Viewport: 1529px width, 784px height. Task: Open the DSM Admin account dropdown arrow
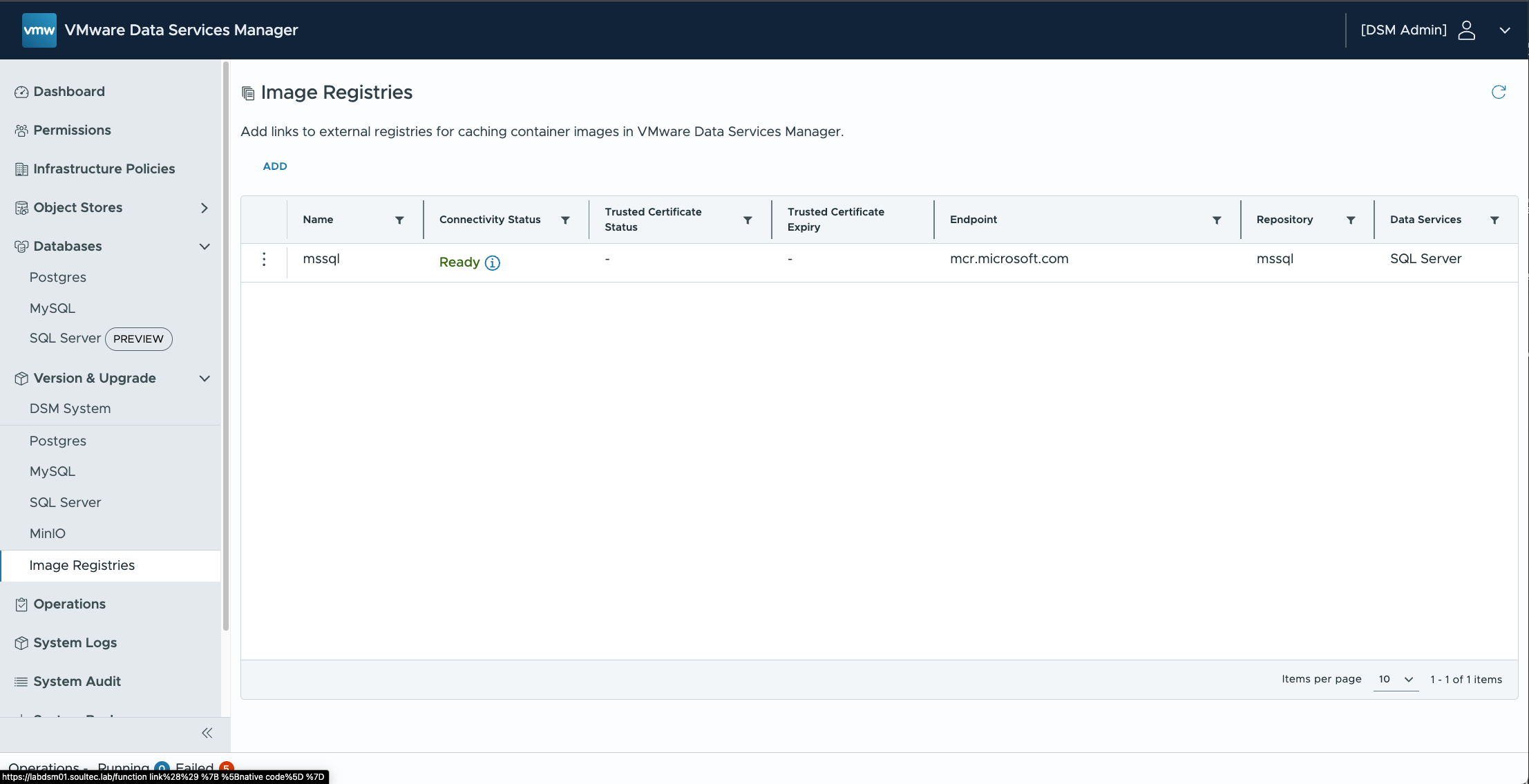[x=1504, y=30]
